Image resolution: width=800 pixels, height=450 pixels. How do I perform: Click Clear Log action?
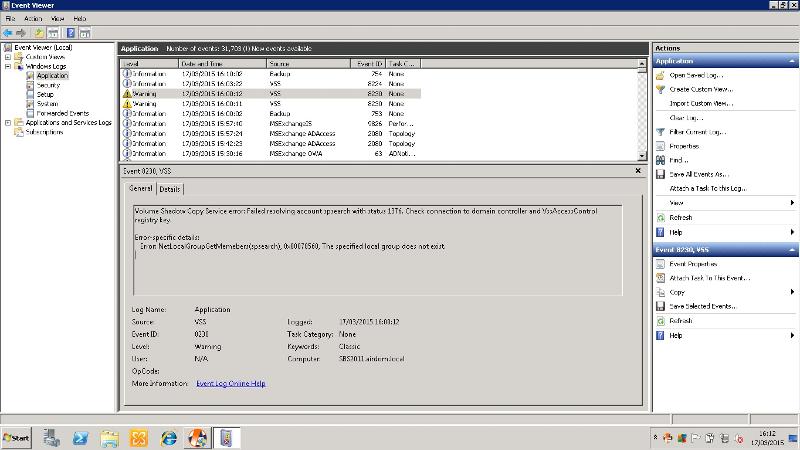tap(686, 118)
